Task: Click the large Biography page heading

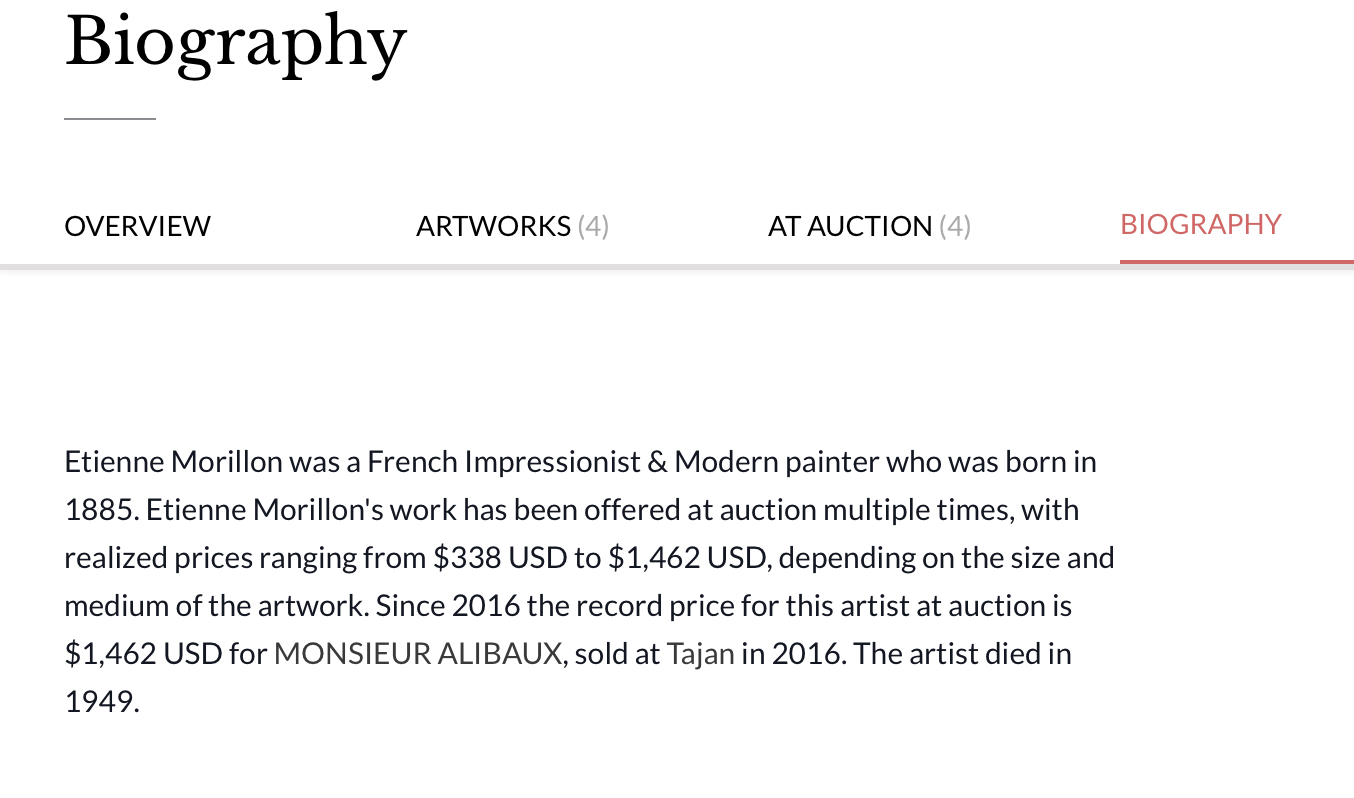Action: point(236,42)
